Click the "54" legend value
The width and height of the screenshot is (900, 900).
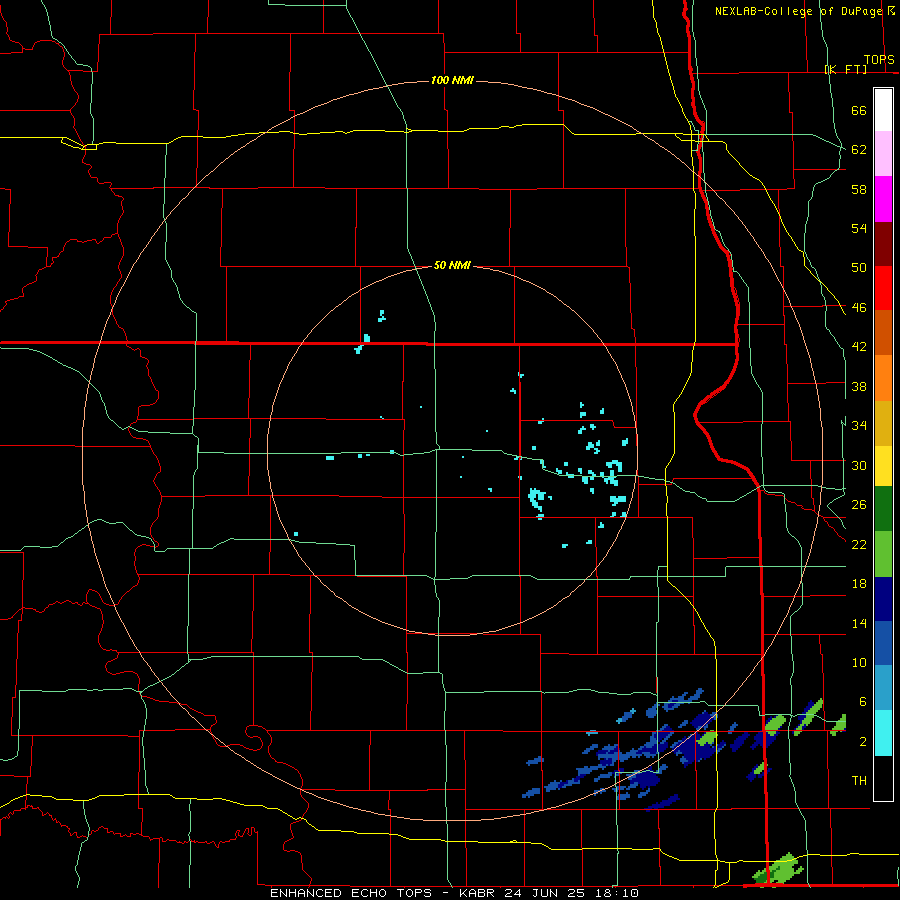click(x=859, y=228)
